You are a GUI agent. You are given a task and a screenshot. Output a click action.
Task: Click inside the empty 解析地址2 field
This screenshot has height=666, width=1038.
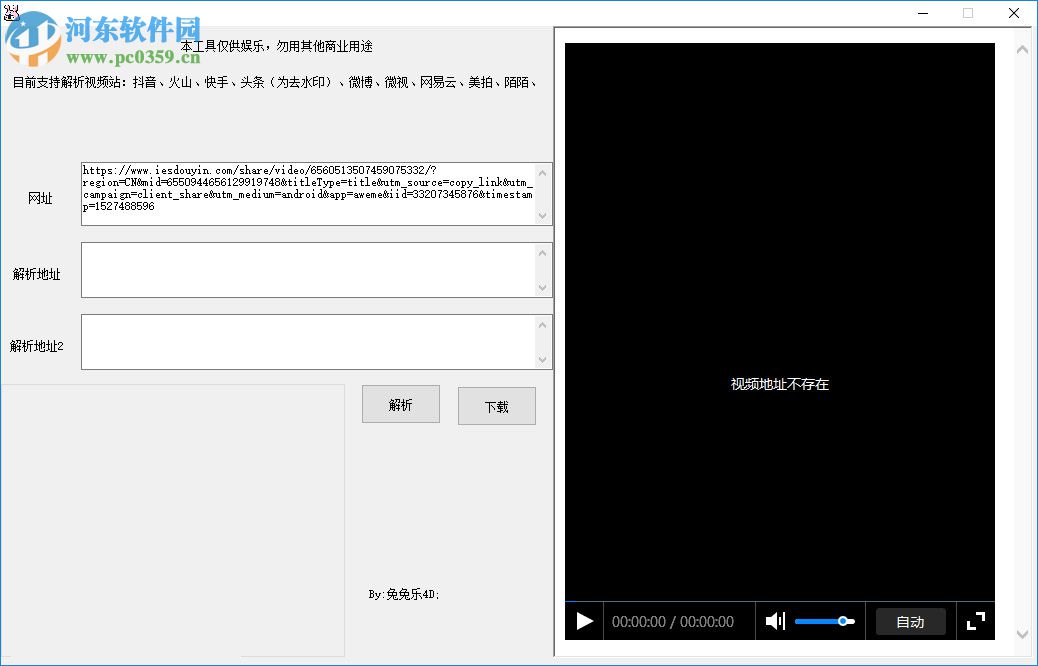(x=300, y=341)
